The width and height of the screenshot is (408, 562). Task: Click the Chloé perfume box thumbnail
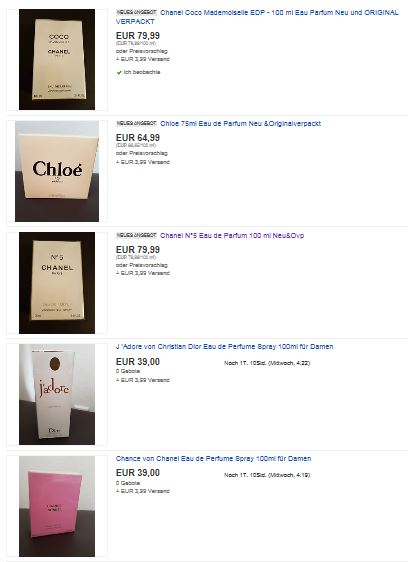pyautogui.click(x=57, y=171)
